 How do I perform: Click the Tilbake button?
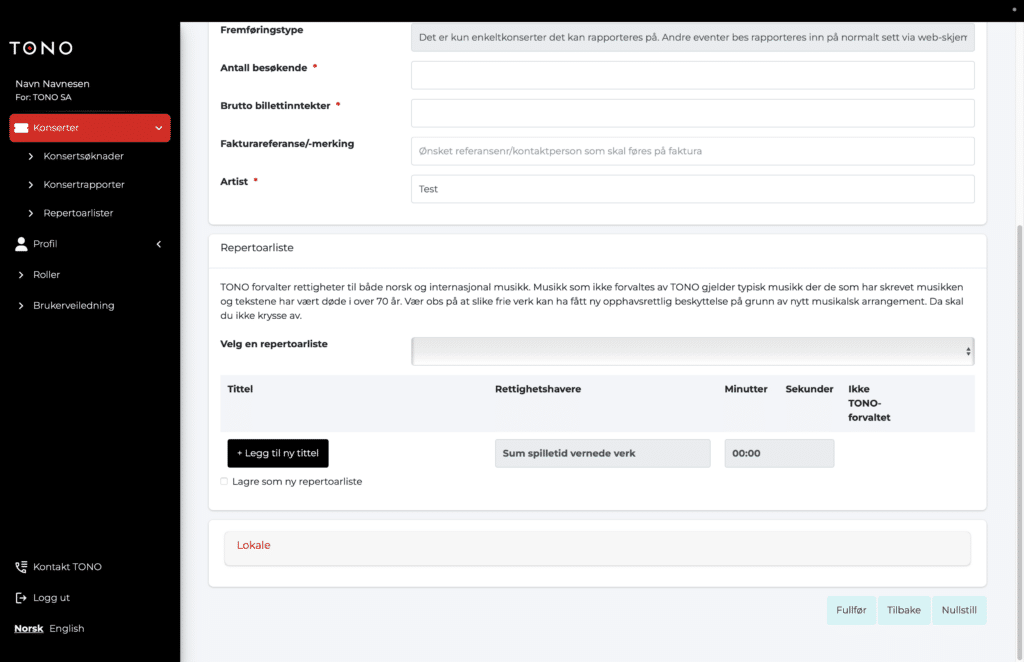(x=904, y=610)
